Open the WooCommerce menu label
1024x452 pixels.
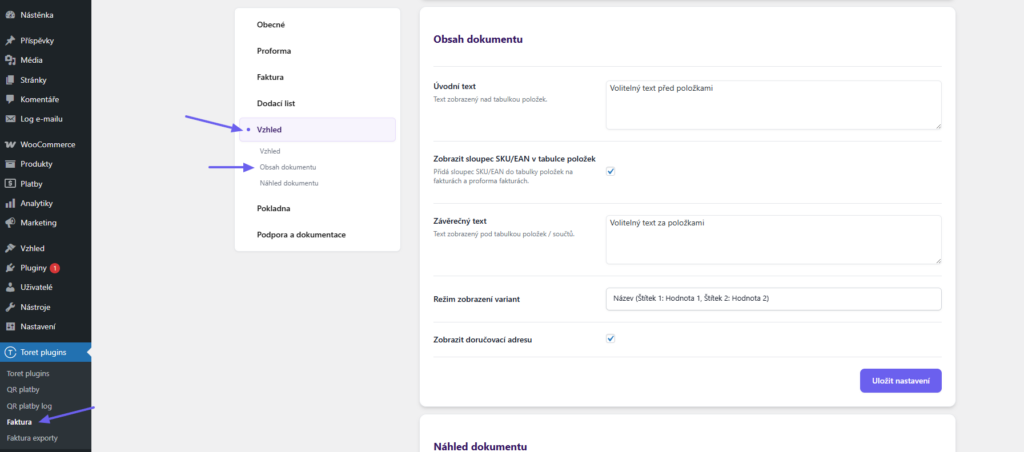click(48, 144)
